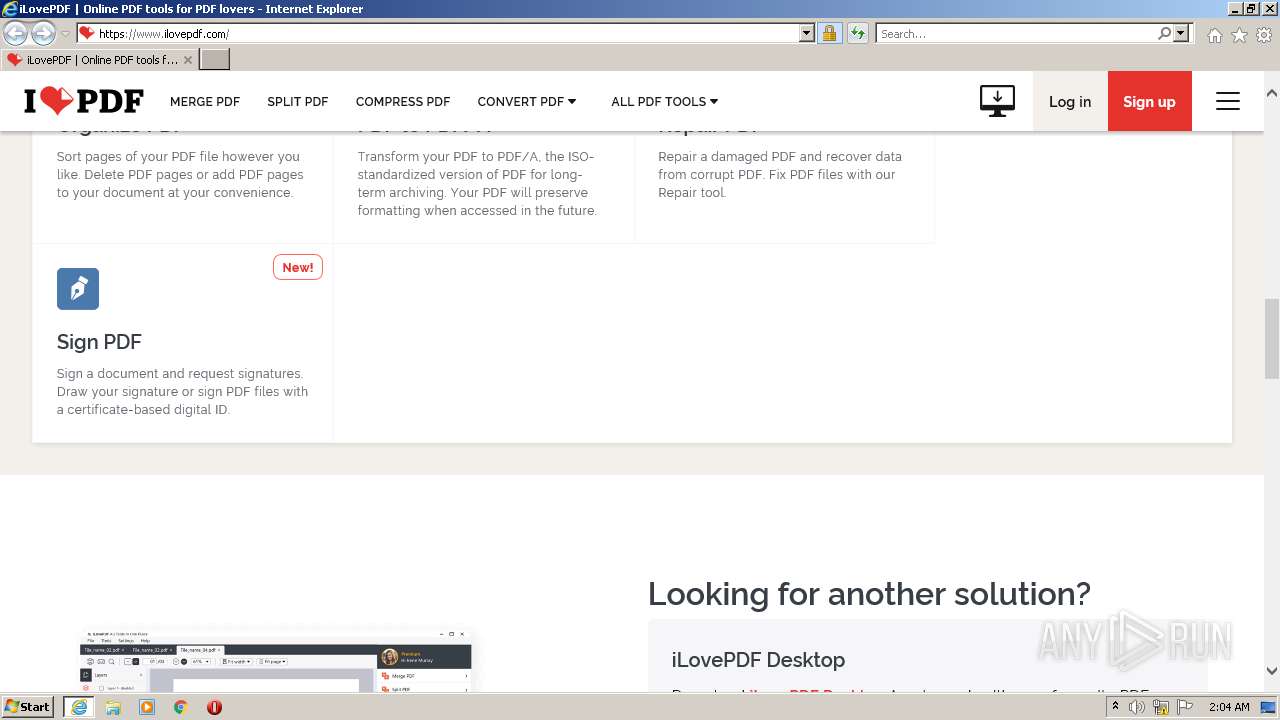This screenshot has width=1280, height=720.
Task: Open Action Center flag icon
Action: point(1184,707)
